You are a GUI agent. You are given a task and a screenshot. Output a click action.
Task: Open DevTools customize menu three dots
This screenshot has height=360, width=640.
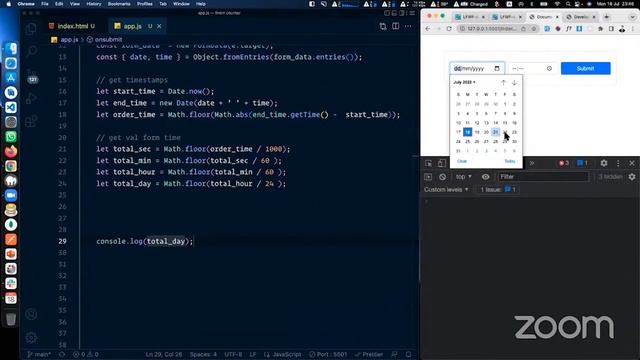[618, 163]
